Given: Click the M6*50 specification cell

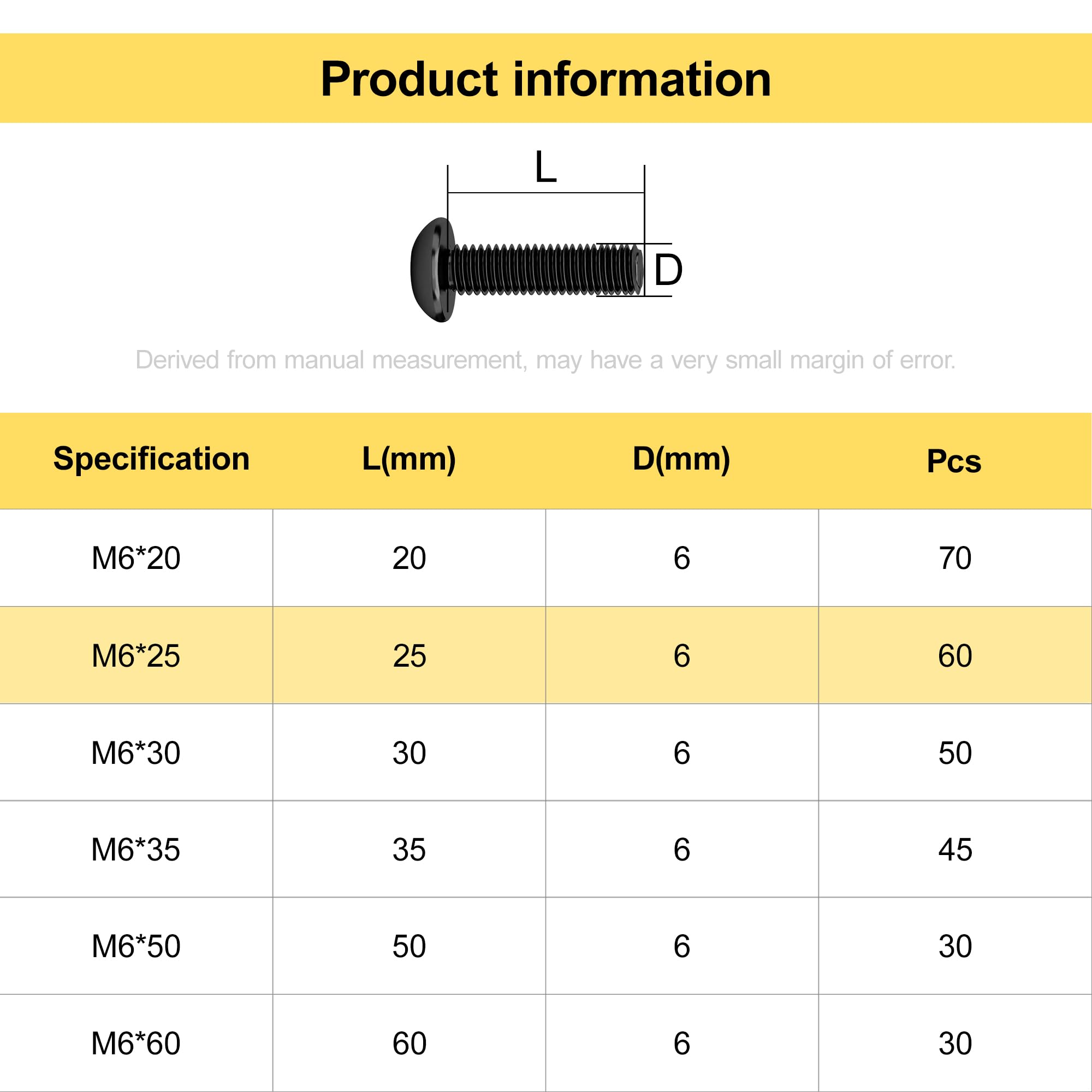Looking at the screenshot, I should [136, 946].
